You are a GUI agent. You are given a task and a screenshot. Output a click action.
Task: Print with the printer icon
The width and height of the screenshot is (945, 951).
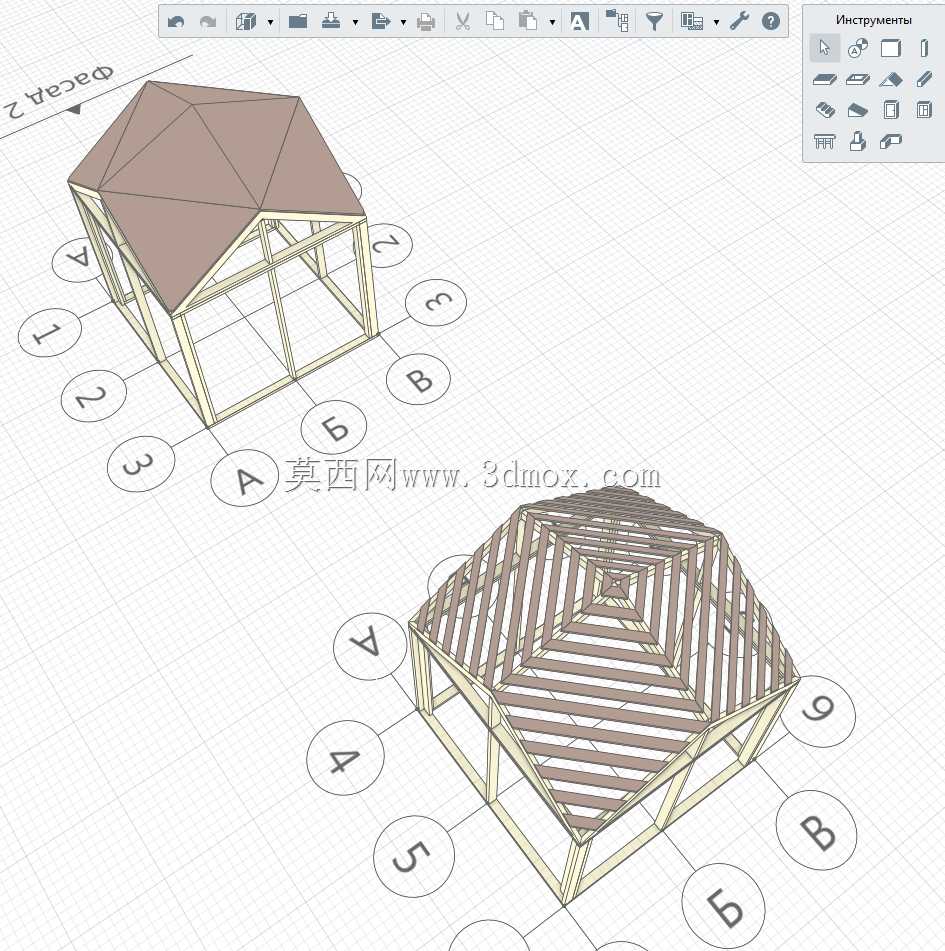[x=426, y=22]
